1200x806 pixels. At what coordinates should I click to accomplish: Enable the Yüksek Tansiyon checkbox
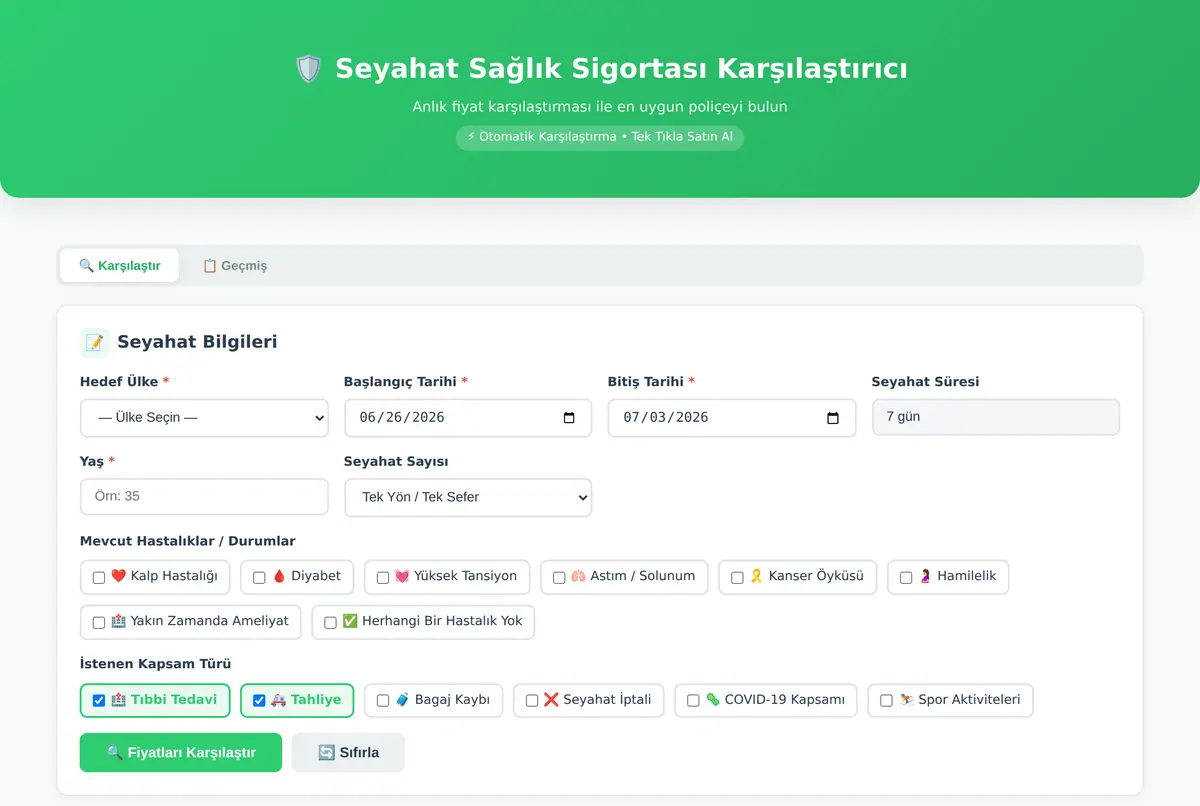(x=383, y=577)
